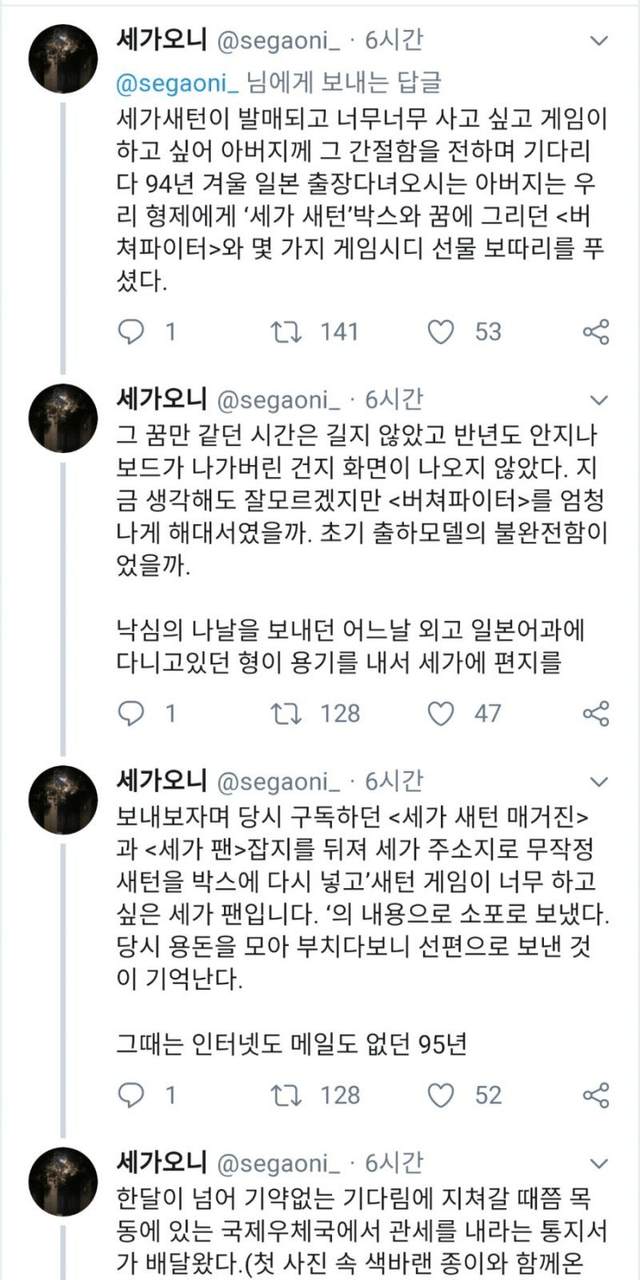Open the chevron menu on the '세가새턴이 발매되고' tweet
This screenshot has width=640, height=1280.
click(600, 41)
